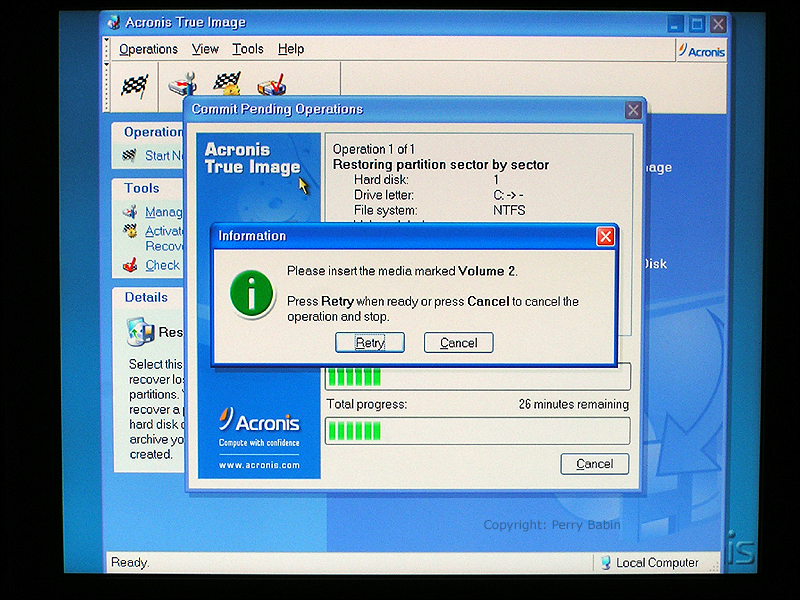
Task: Open the Tools menu
Action: [248, 49]
